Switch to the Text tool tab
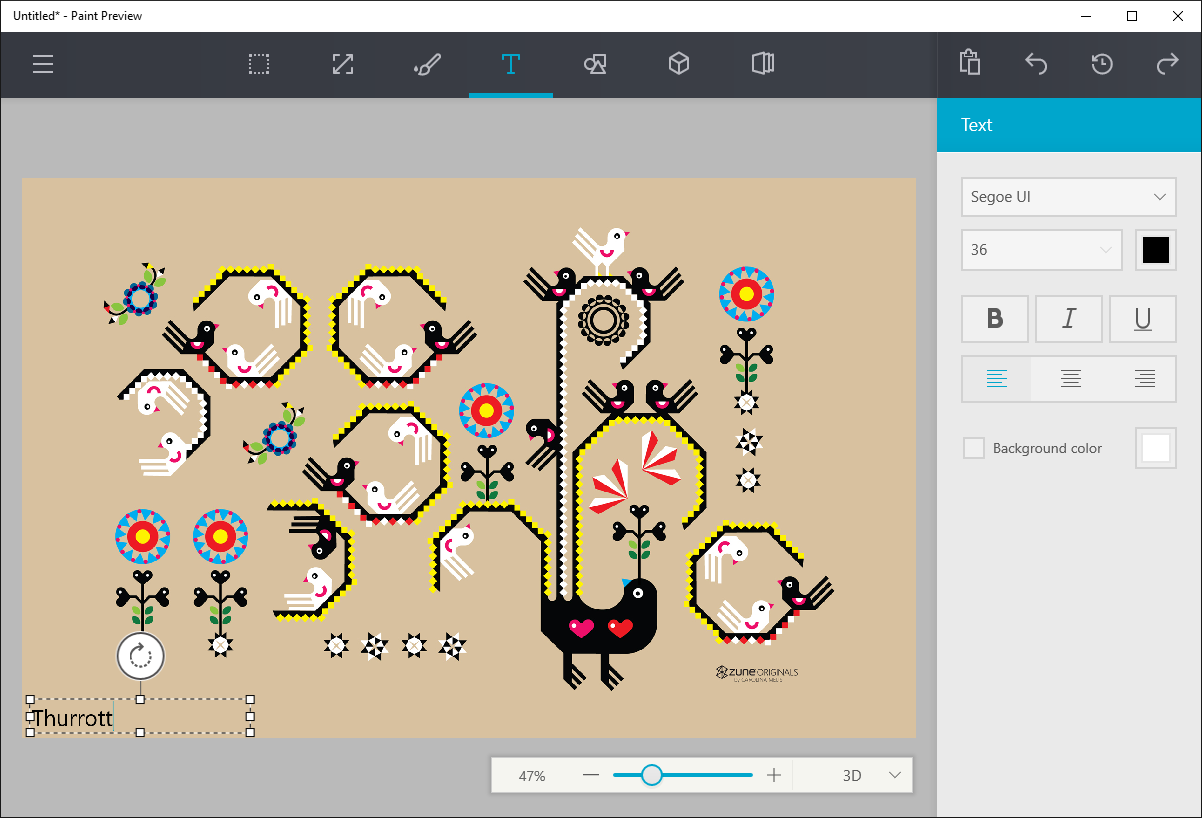This screenshot has width=1202, height=818. 511,65
